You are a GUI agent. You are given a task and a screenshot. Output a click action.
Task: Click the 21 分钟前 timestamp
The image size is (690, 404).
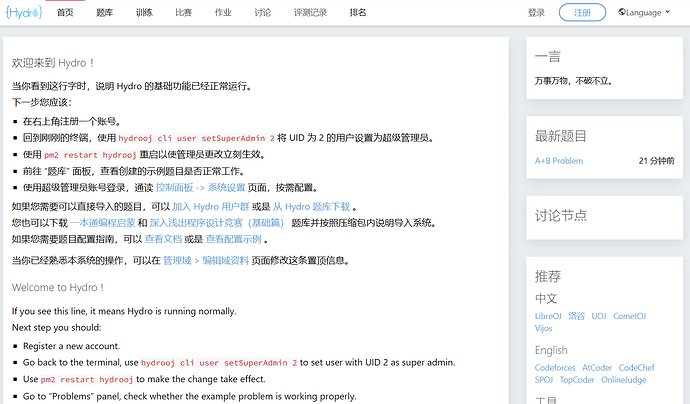pyautogui.click(x=656, y=161)
